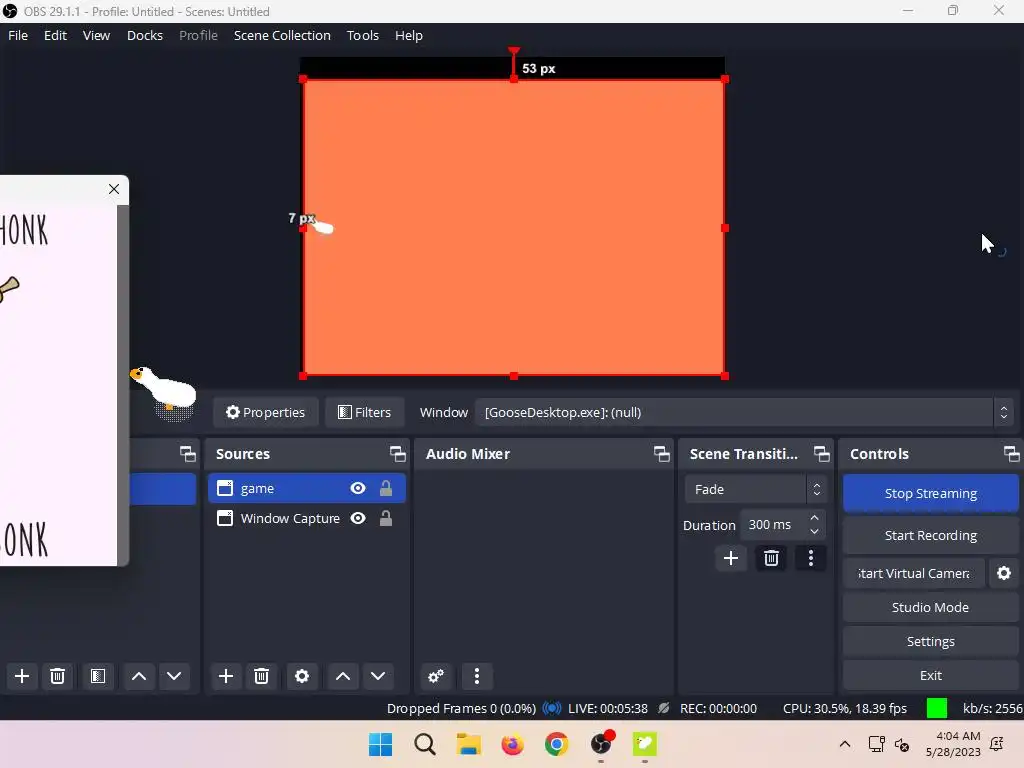Open Chrome from taskbar
Screen dimensions: 1024x768
coord(556,744)
